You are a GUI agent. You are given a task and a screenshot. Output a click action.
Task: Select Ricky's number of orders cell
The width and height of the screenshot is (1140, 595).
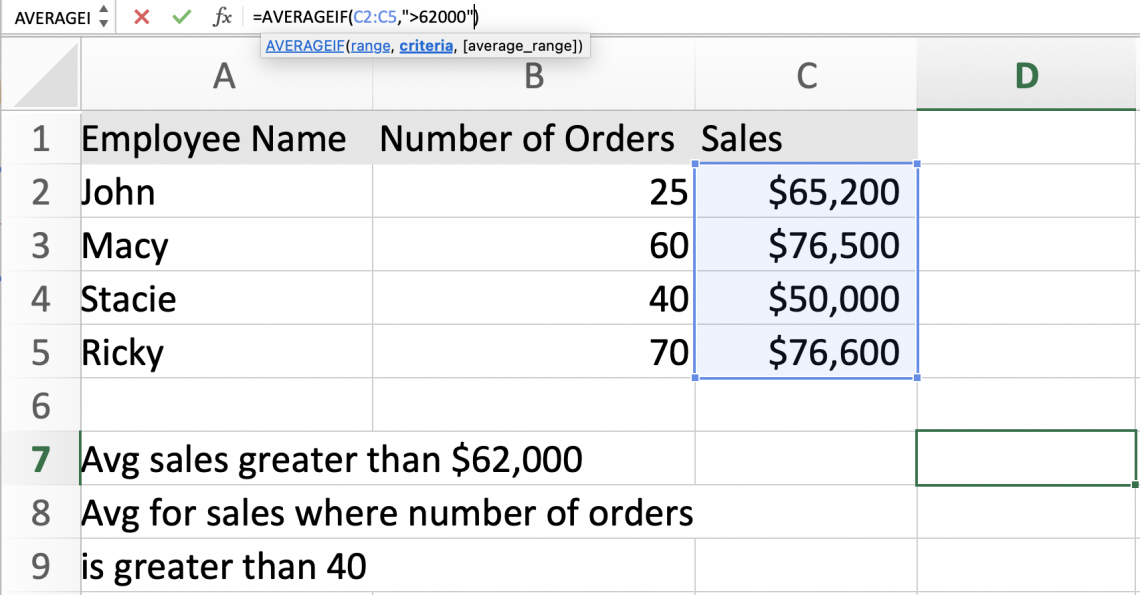pyautogui.click(x=533, y=352)
